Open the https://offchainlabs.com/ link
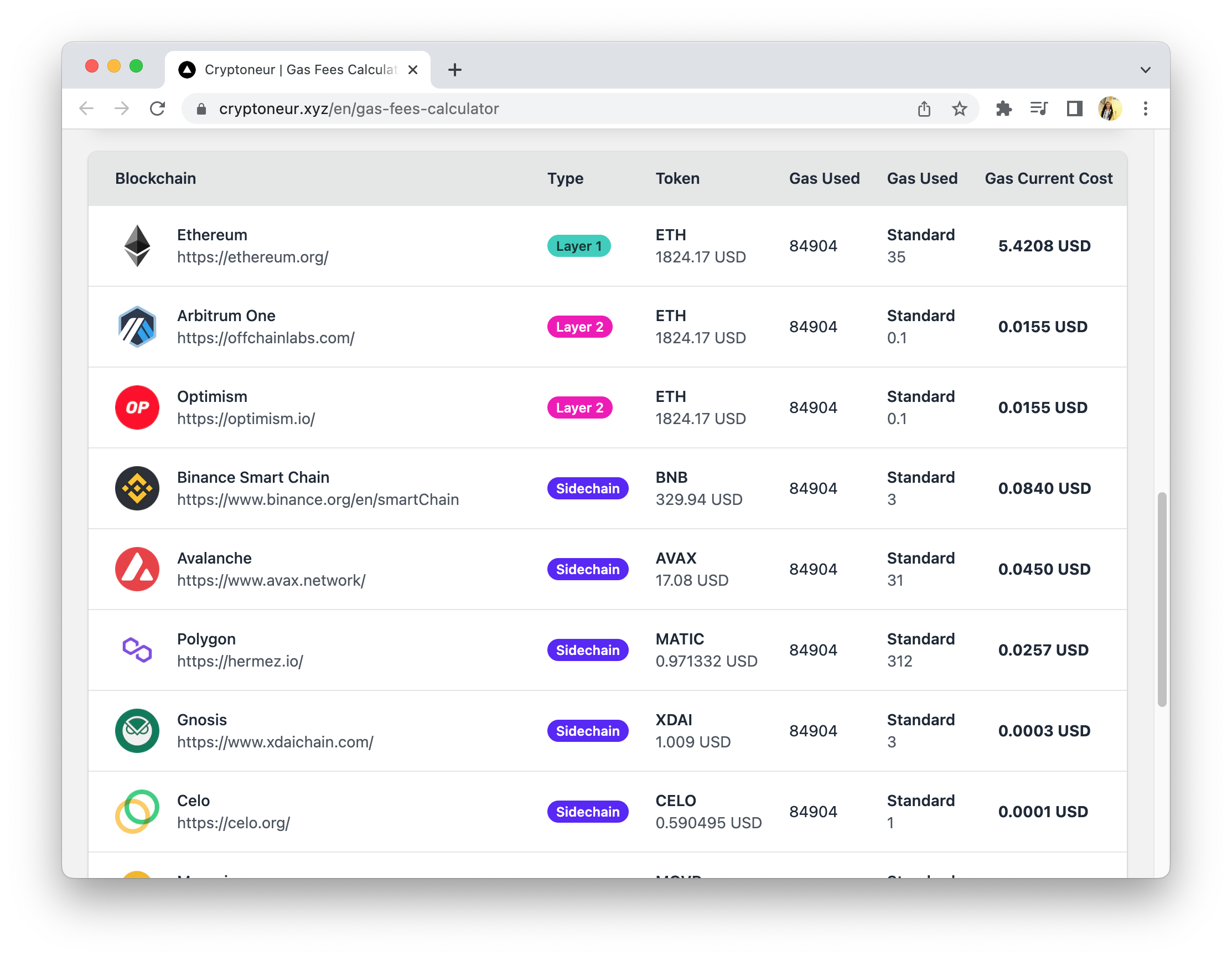Viewport: 1232px width, 960px height. click(x=266, y=338)
